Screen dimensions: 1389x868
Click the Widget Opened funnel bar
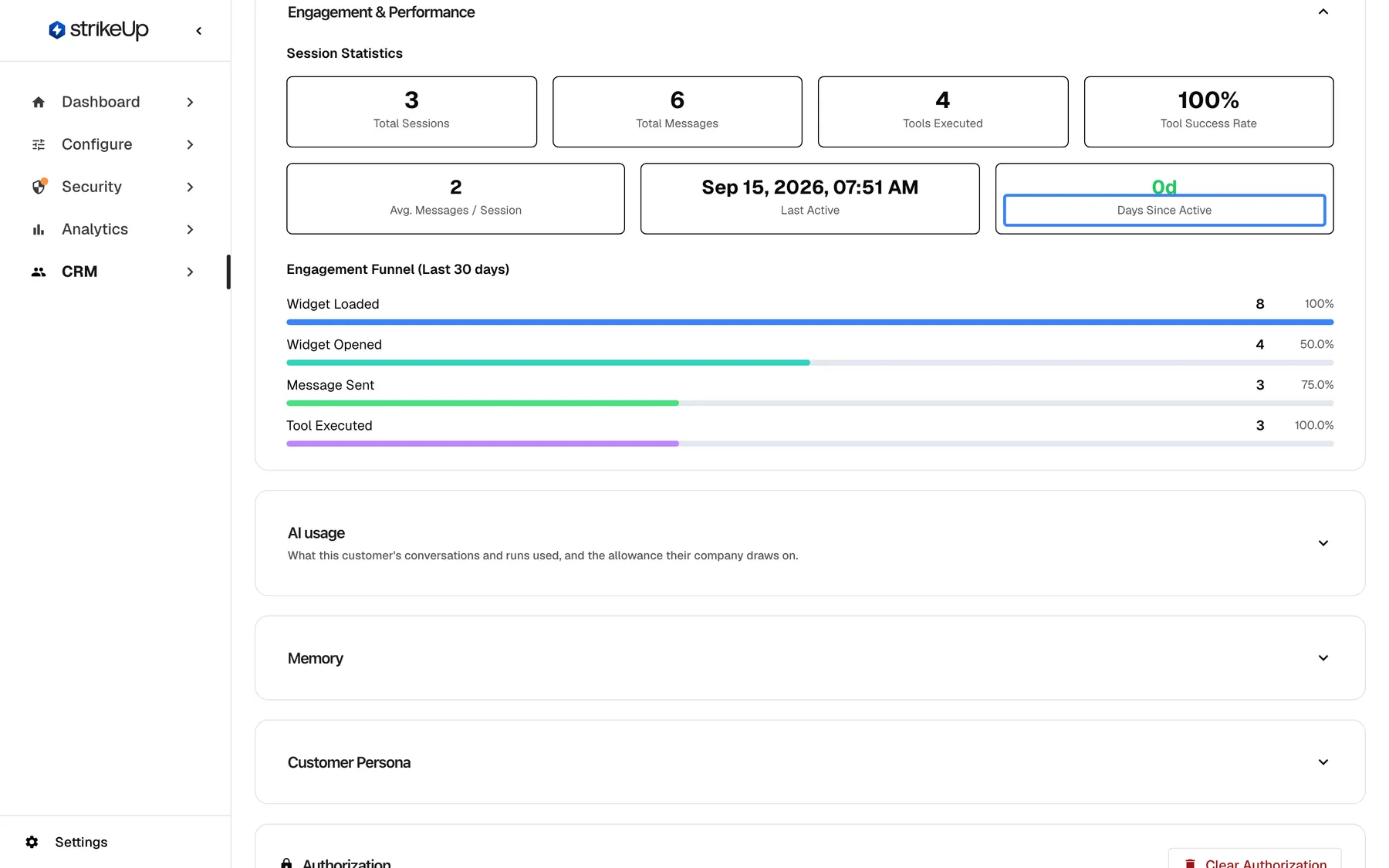pos(809,363)
